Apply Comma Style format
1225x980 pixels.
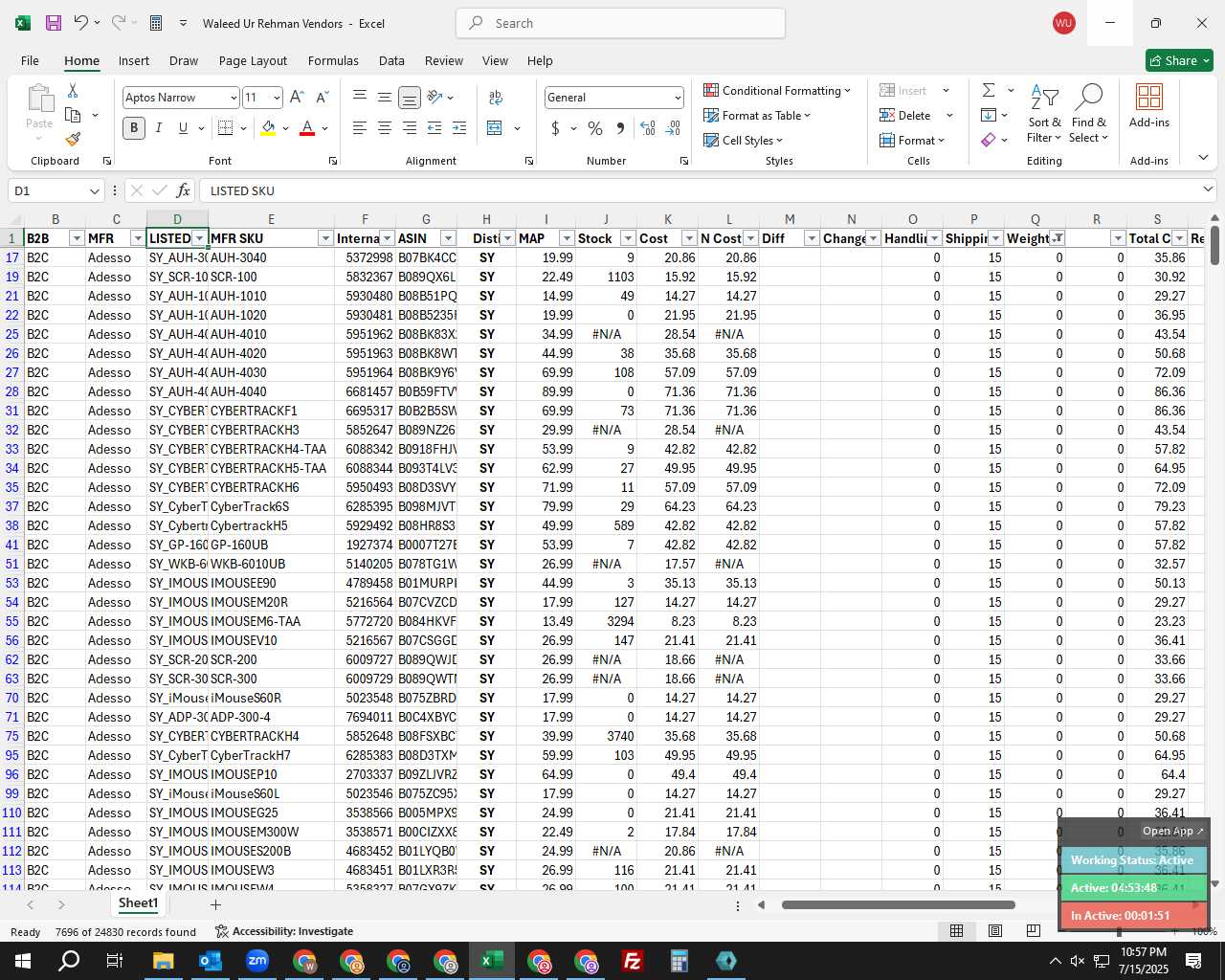tap(620, 127)
